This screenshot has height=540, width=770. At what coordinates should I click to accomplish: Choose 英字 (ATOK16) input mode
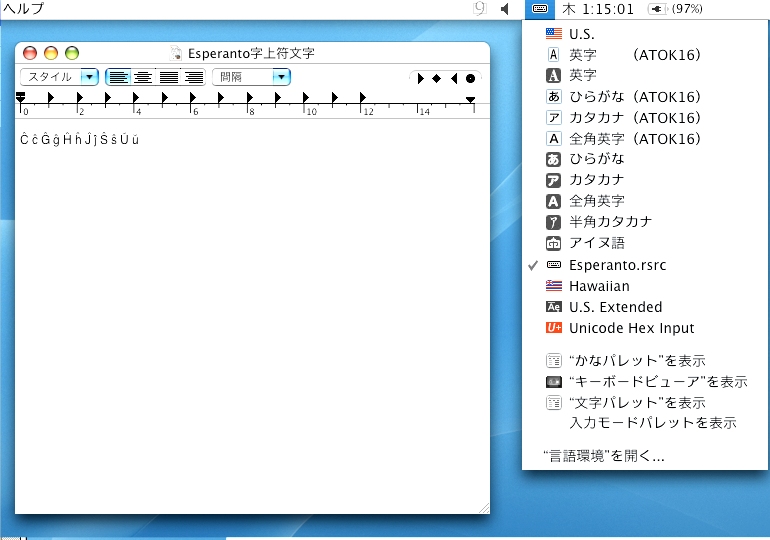645,54
